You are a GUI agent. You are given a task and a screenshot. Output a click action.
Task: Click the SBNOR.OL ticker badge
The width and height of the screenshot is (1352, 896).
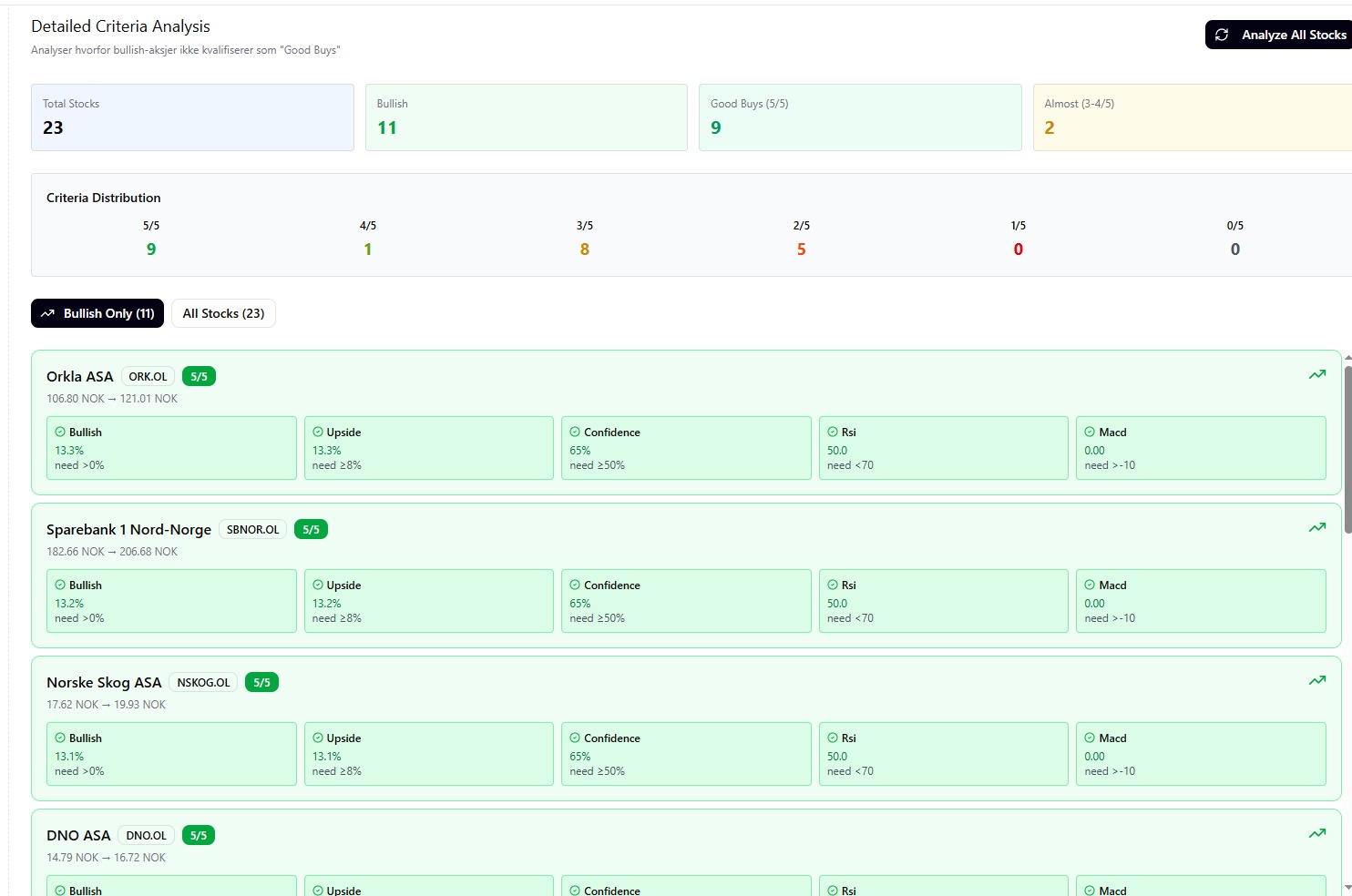pos(252,530)
